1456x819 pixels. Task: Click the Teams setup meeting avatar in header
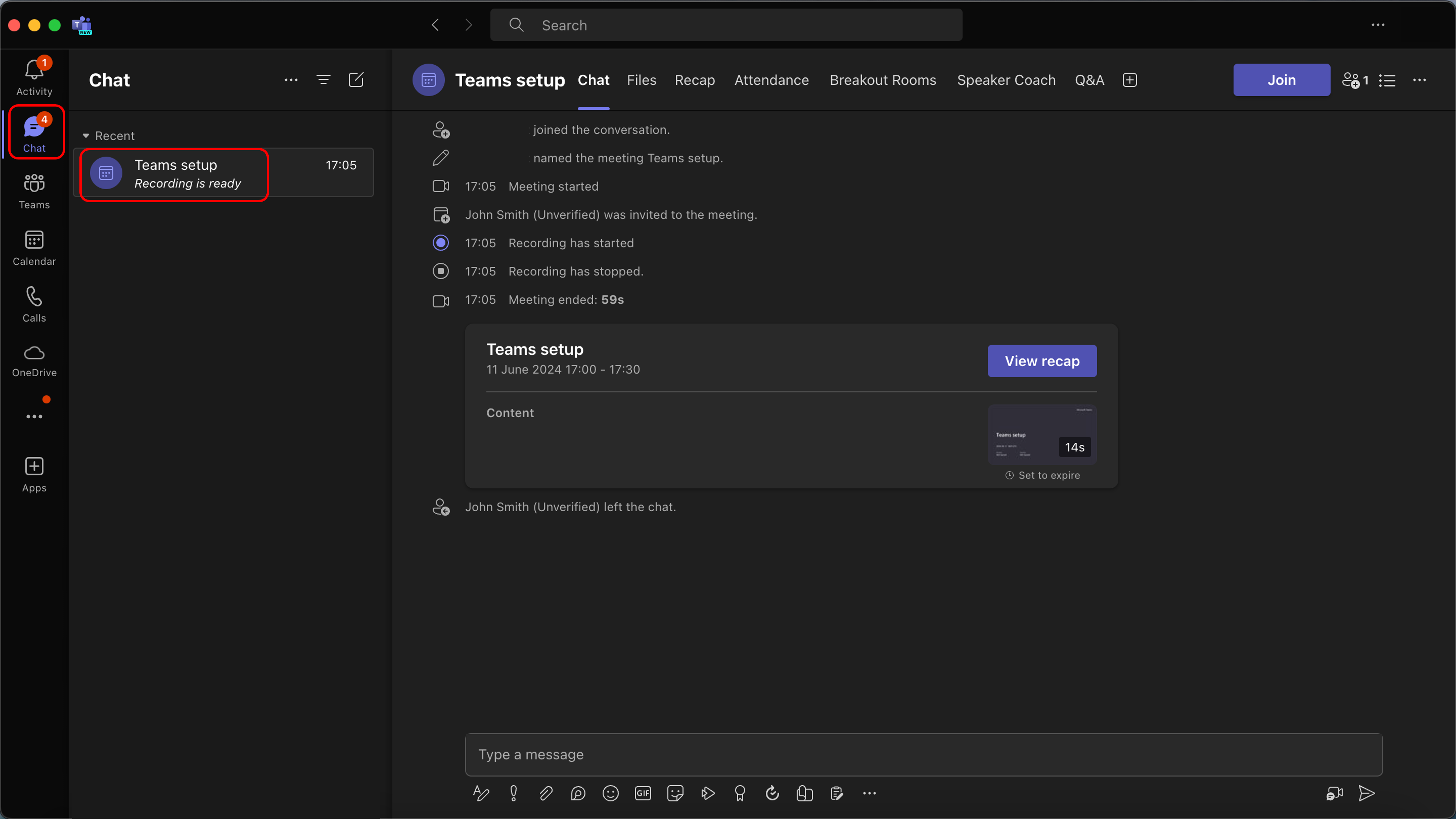429,80
